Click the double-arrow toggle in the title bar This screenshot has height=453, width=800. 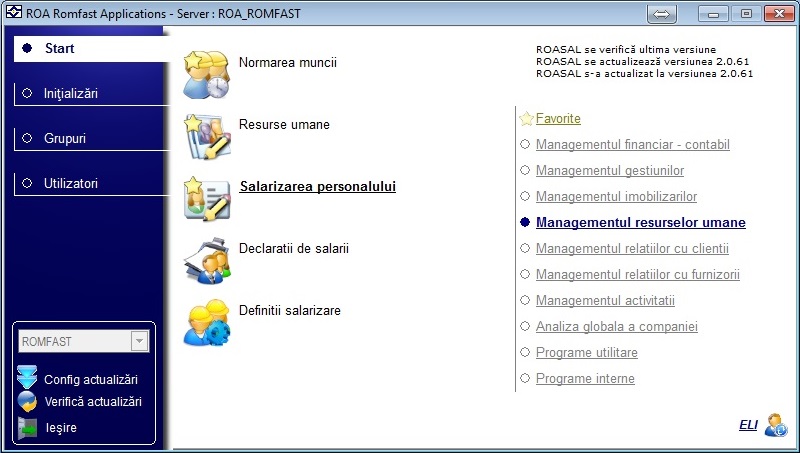coord(662,14)
